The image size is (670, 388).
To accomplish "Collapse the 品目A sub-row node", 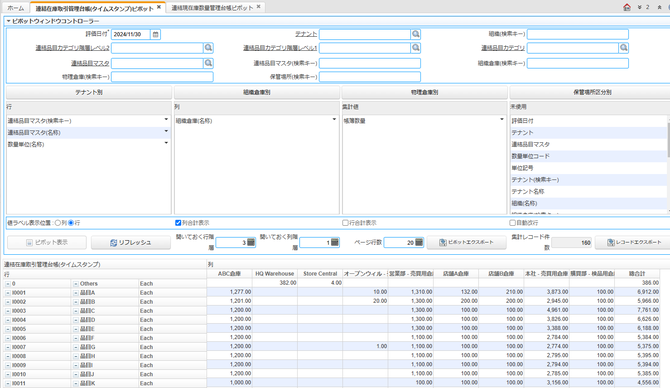I will [76, 293].
